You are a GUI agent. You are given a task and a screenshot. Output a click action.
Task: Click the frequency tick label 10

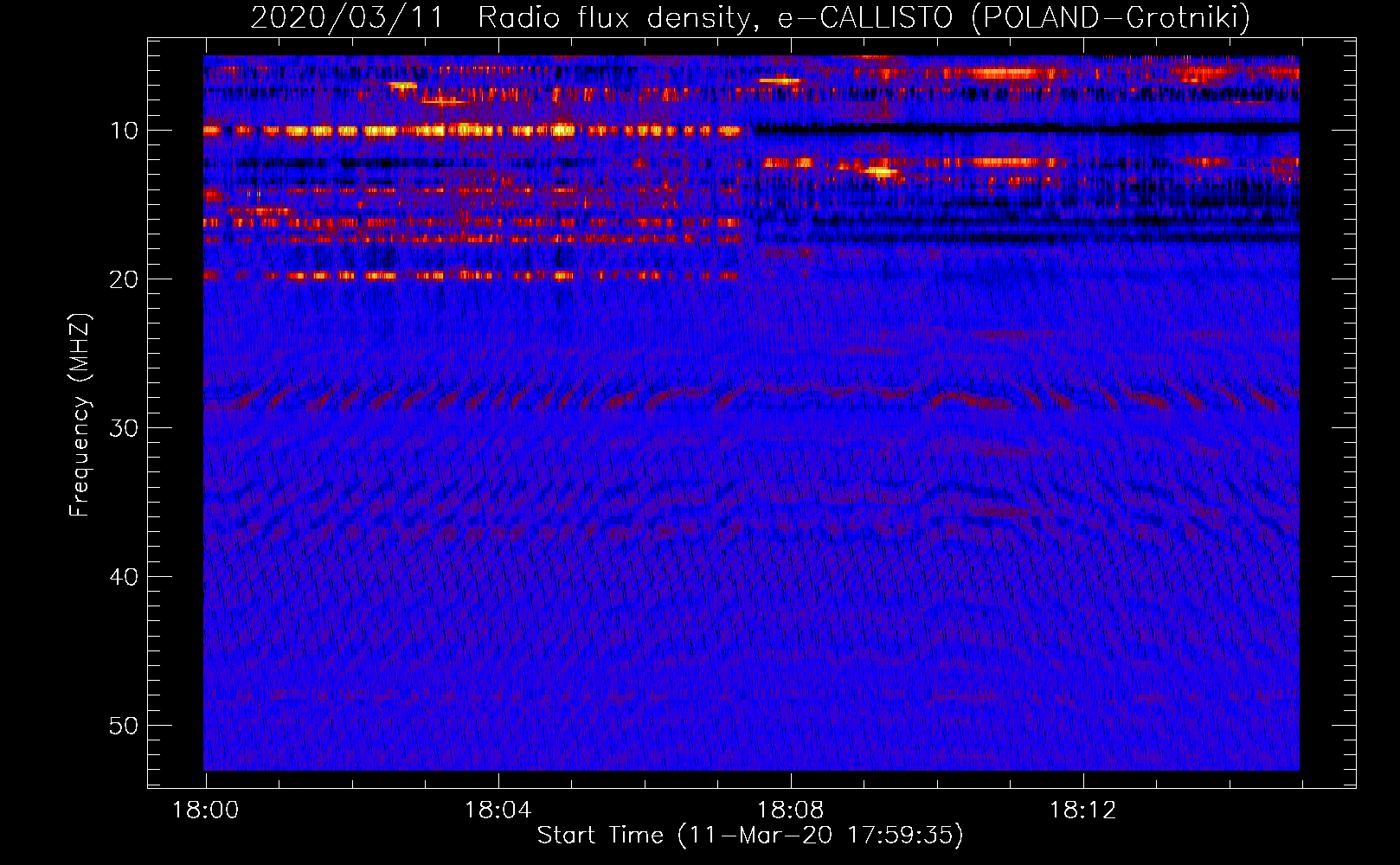125,131
